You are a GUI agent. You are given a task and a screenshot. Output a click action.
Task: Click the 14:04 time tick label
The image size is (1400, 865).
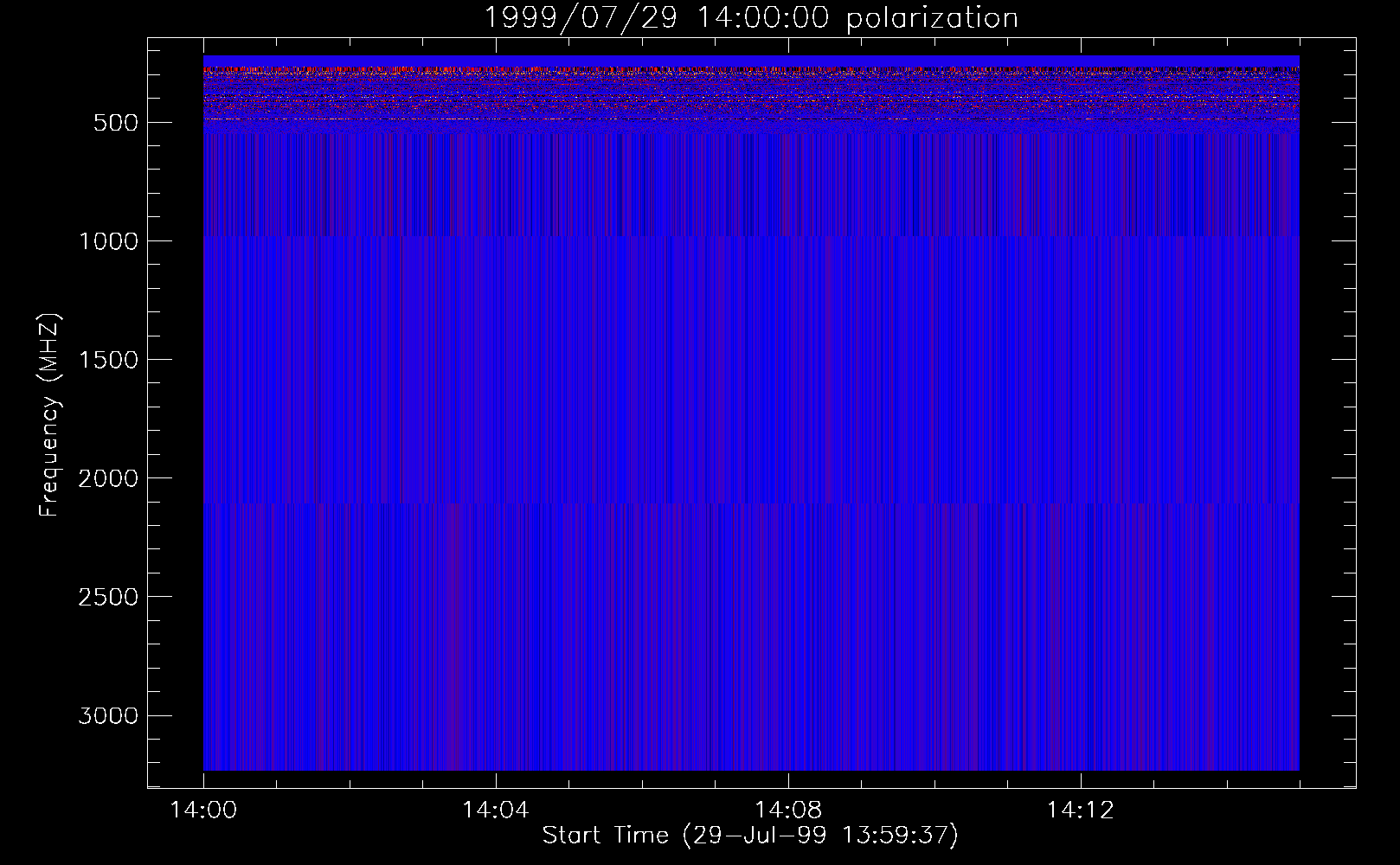(x=495, y=811)
